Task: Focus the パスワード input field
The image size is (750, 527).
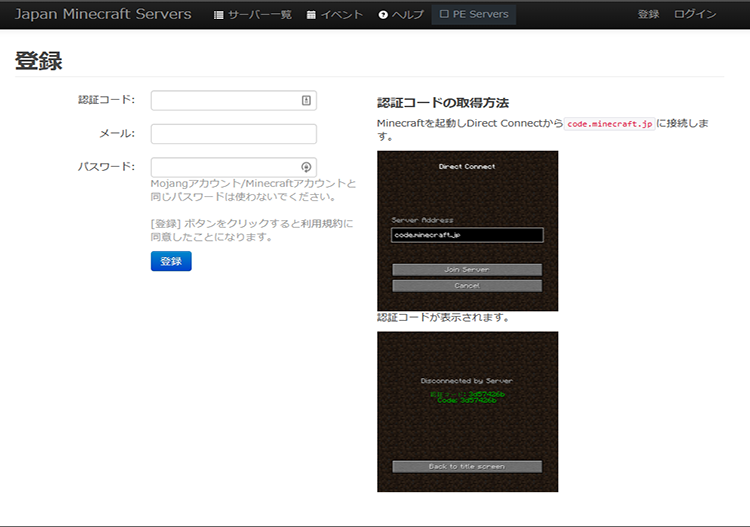Action: click(x=233, y=167)
